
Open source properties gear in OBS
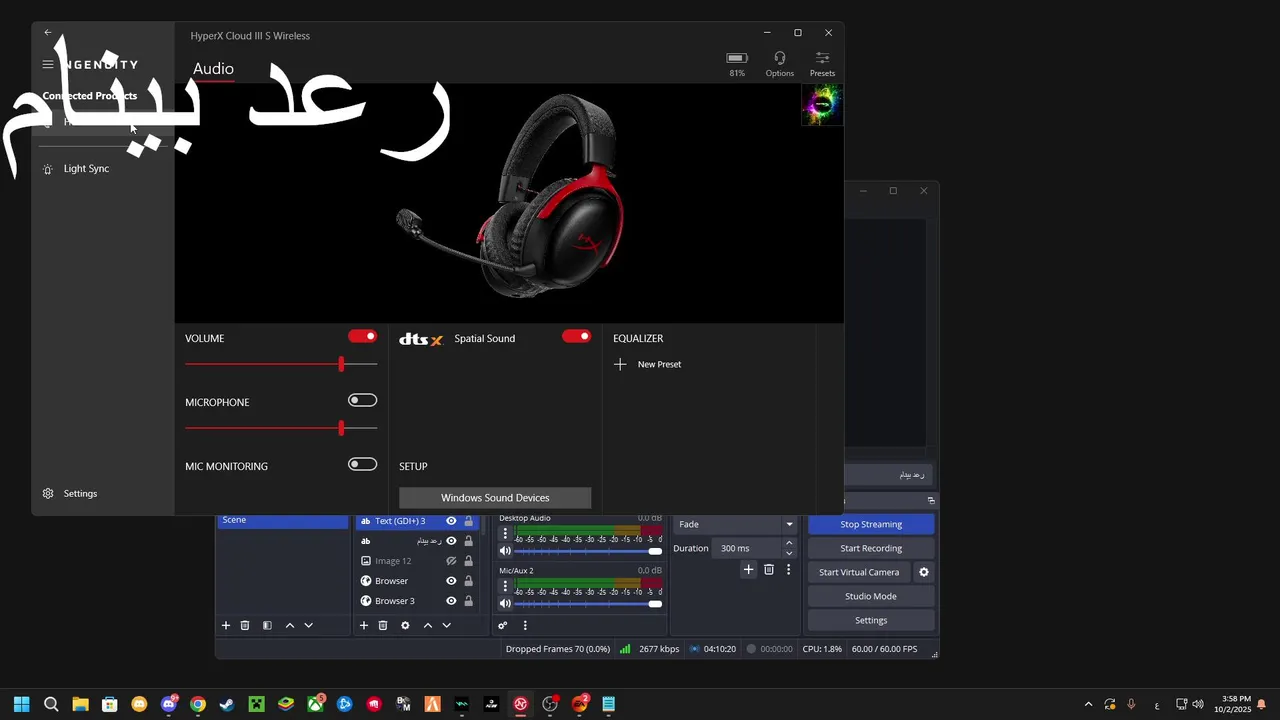(x=405, y=625)
